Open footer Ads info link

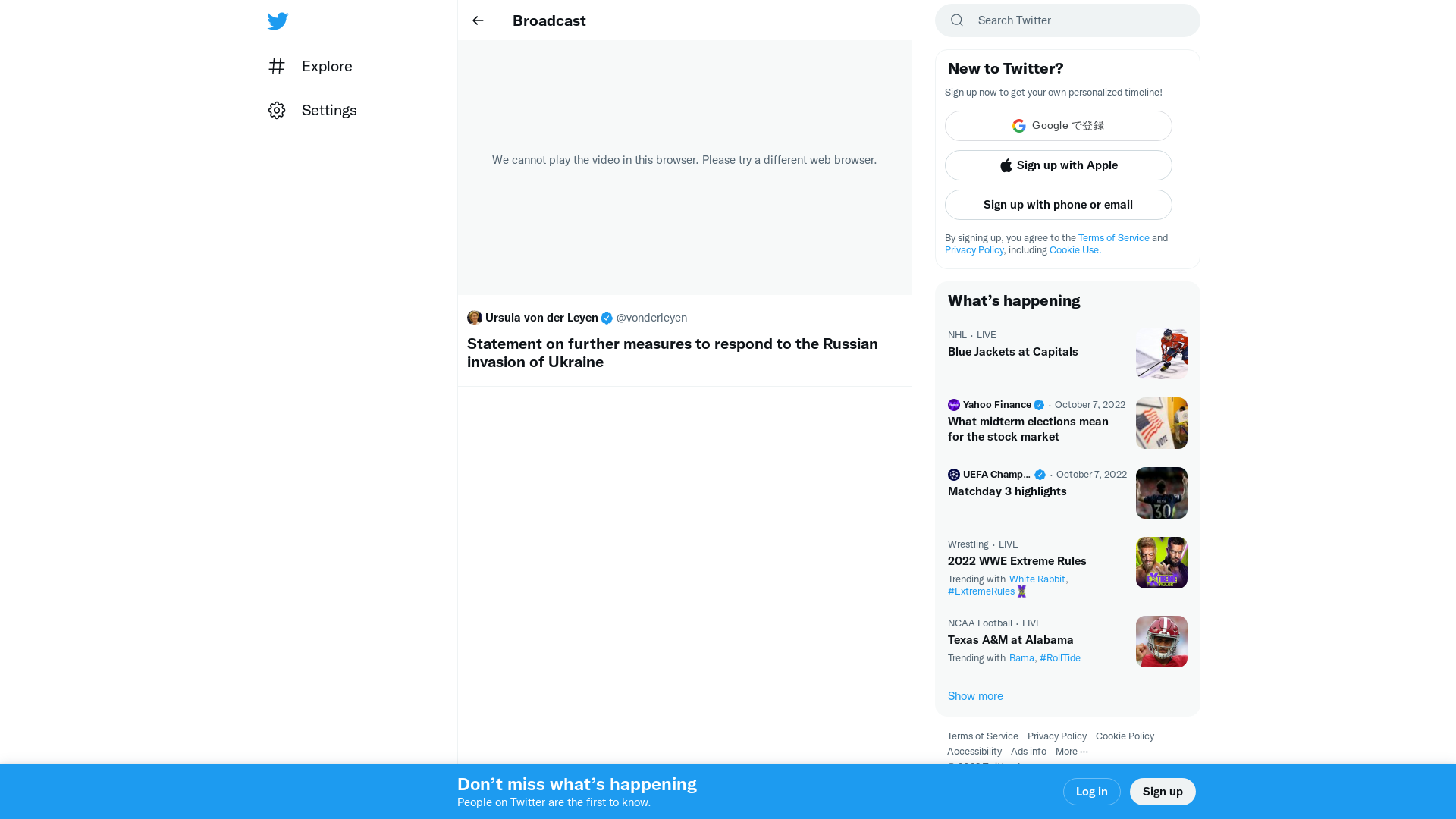point(1028,752)
